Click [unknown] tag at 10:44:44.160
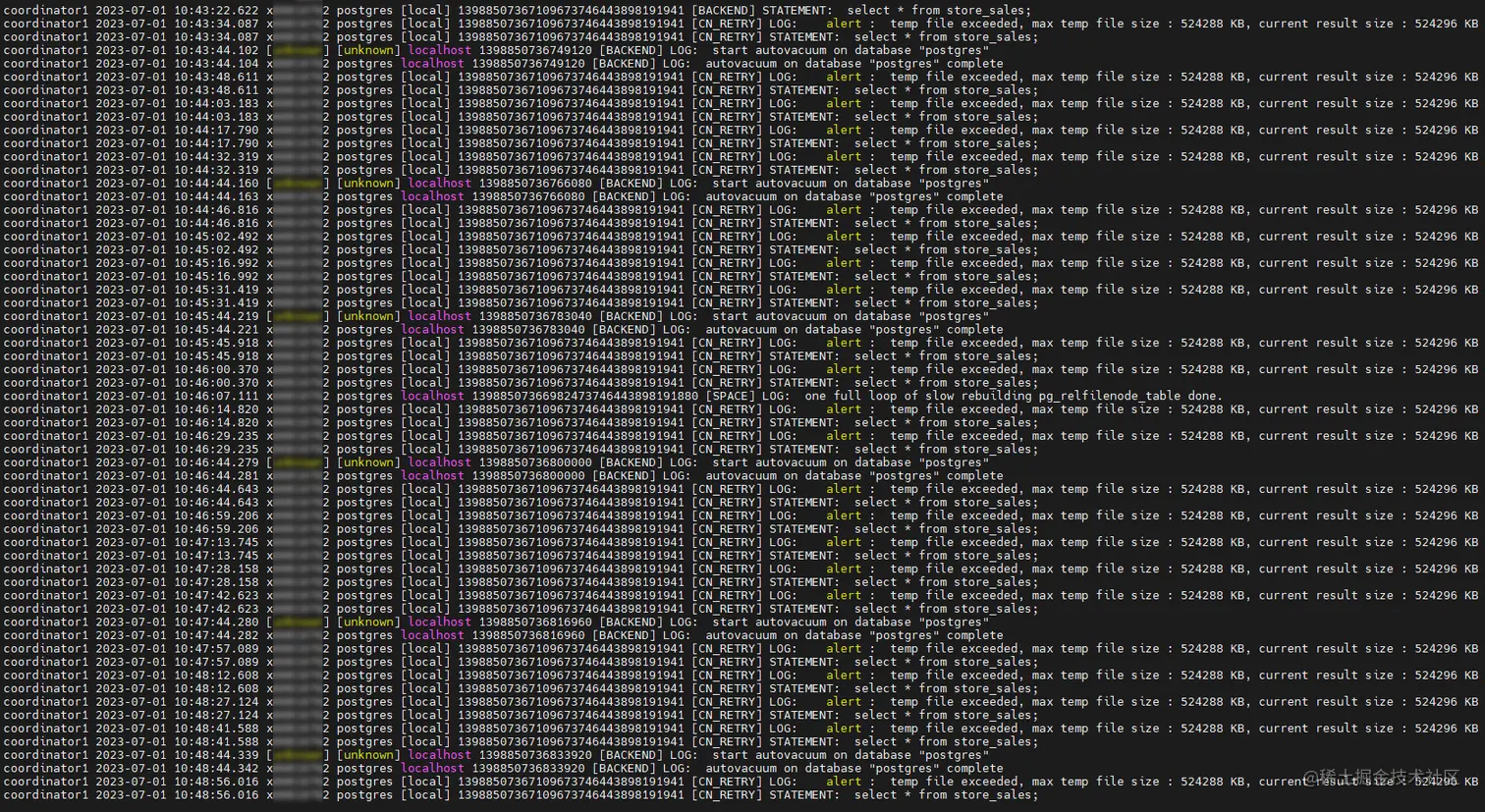The image size is (1485, 812). 368,184
